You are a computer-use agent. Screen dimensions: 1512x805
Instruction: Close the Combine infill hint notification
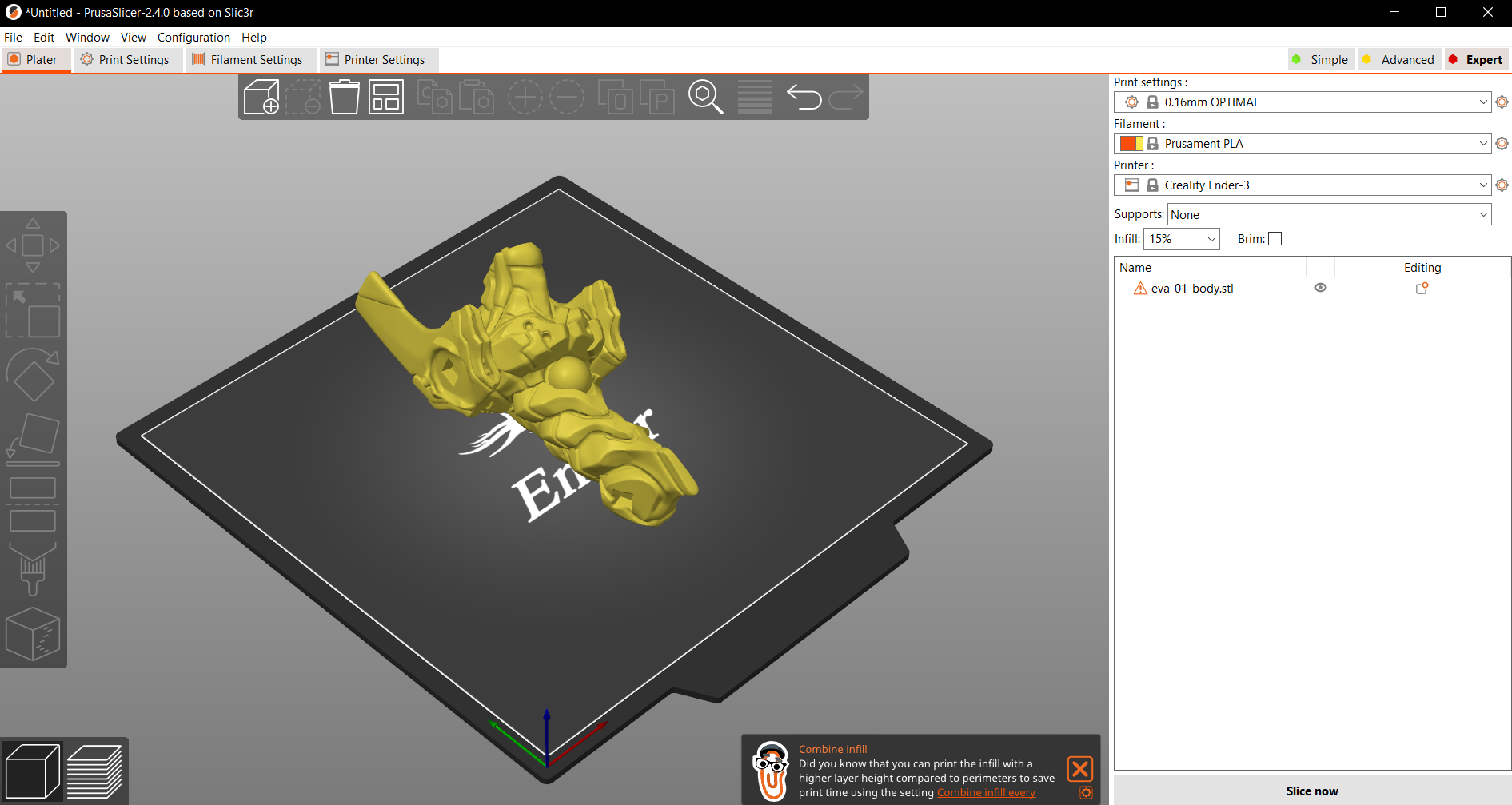pyautogui.click(x=1080, y=769)
